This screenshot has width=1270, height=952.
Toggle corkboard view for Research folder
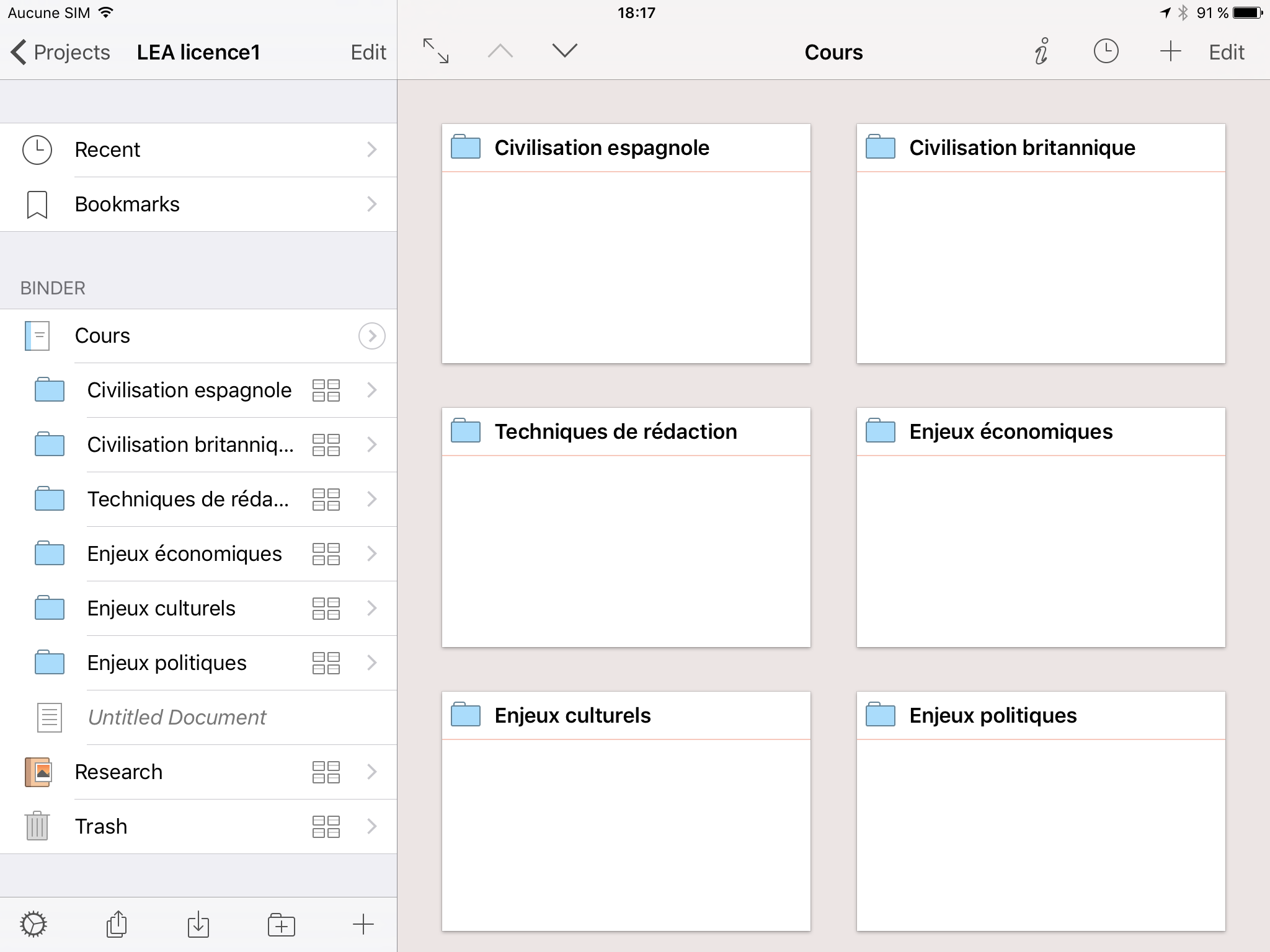(326, 772)
